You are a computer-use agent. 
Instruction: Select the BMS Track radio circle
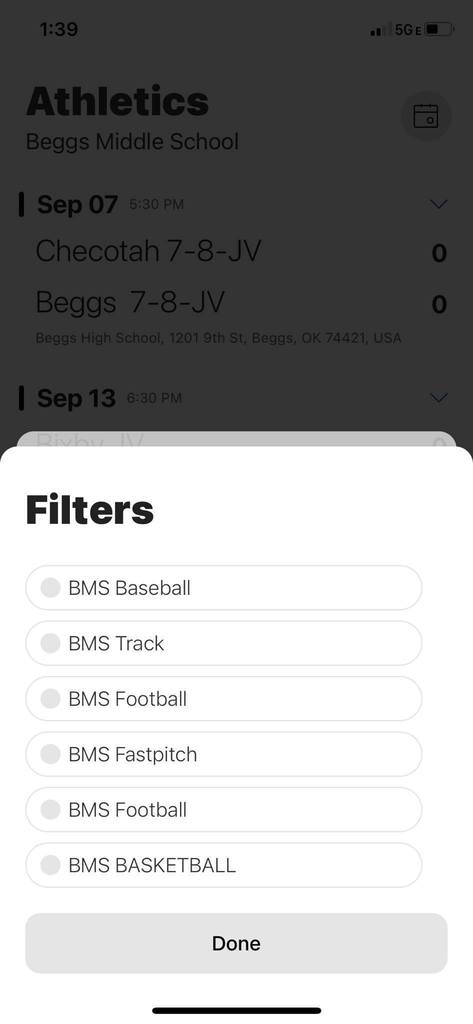point(50,643)
